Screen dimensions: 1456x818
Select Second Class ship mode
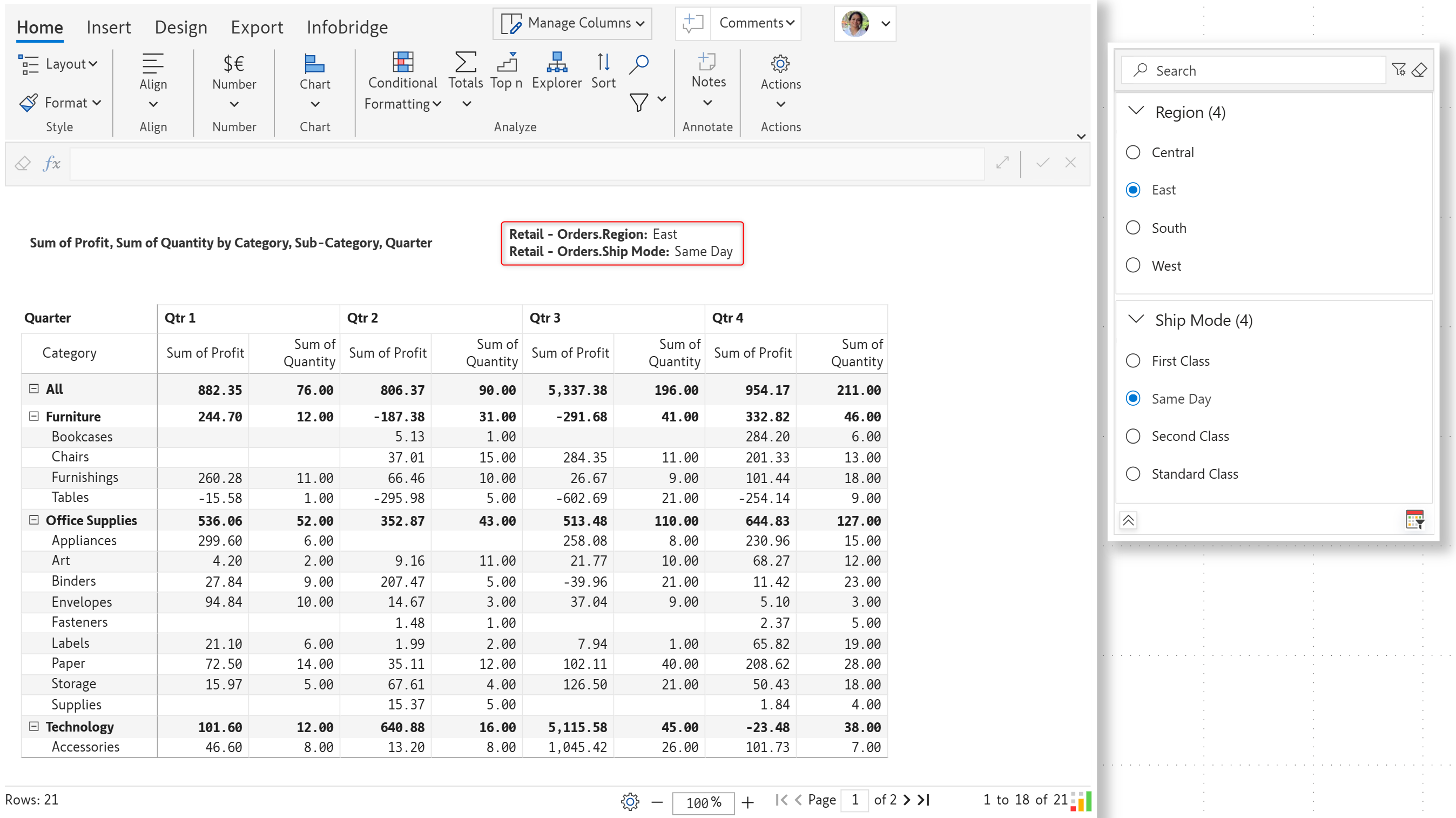[x=1133, y=436]
